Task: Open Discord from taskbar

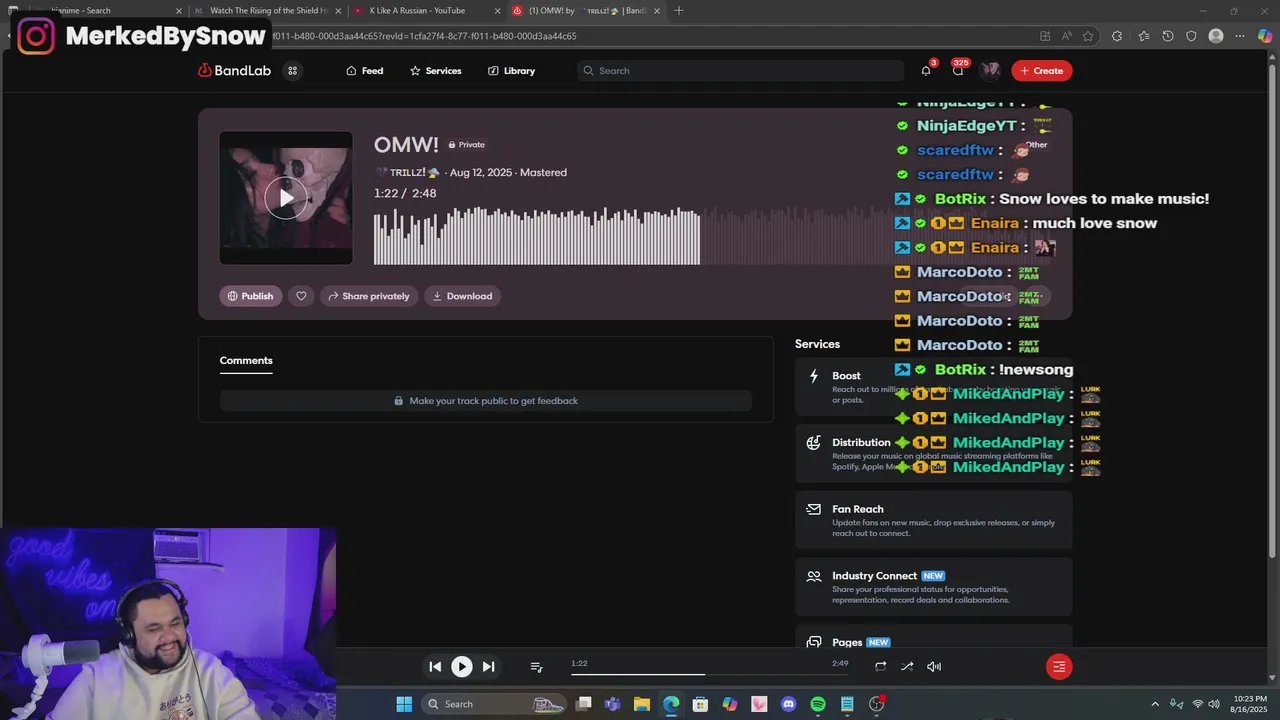Action: coord(789,704)
